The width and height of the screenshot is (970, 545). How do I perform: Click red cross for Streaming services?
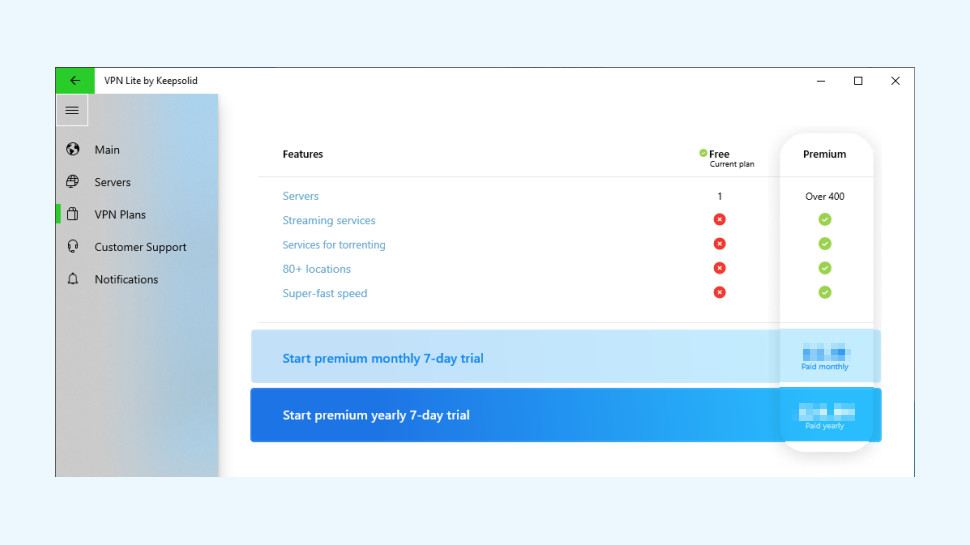719,220
